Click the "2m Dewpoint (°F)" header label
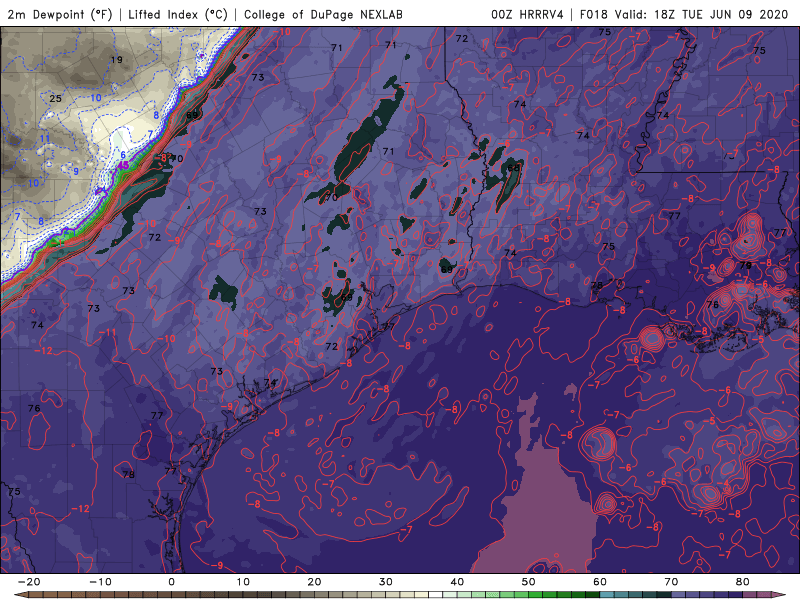Image resolution: width=800 pixels, height=600 pixels. click(x=59, y=14)
